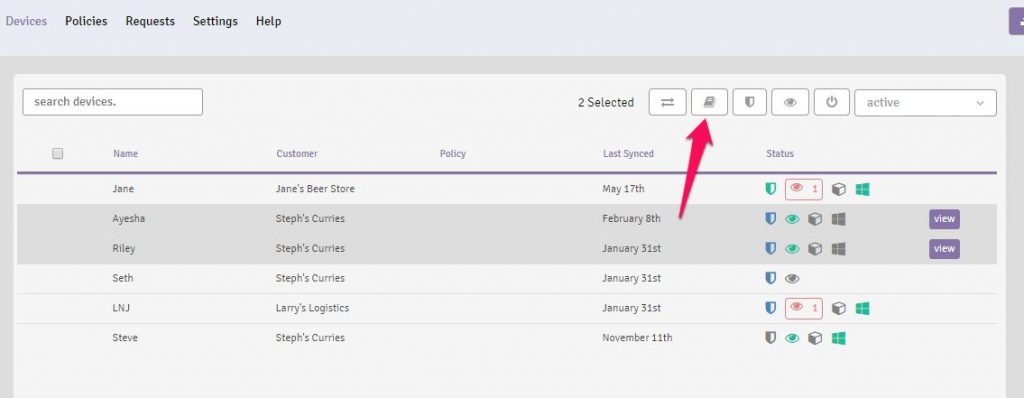1024x398 pixels.
Task: Open the Policies menu
Action: click(x=86, y=22)
